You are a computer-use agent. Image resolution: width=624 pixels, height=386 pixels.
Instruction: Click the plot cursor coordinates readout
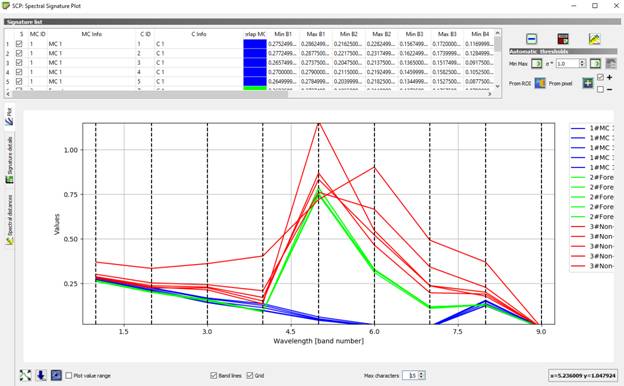(582, 375)
